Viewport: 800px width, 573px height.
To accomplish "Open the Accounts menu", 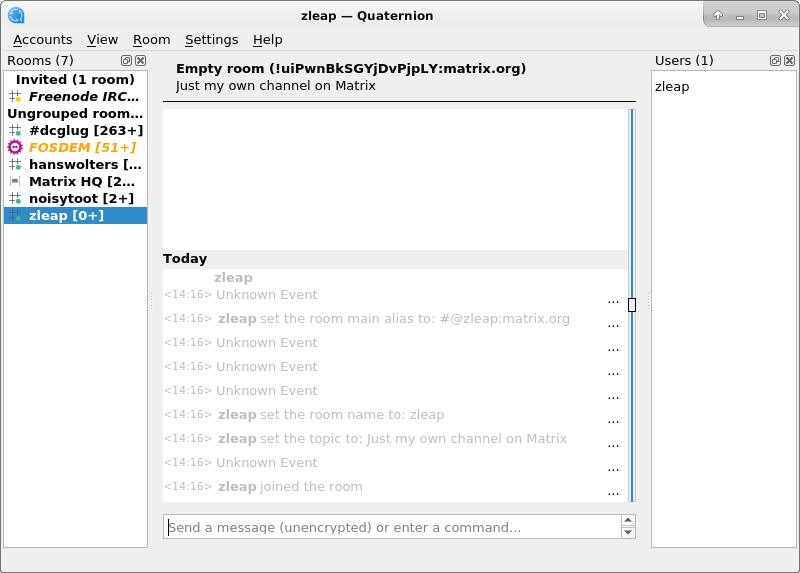I will click(42, 39).
